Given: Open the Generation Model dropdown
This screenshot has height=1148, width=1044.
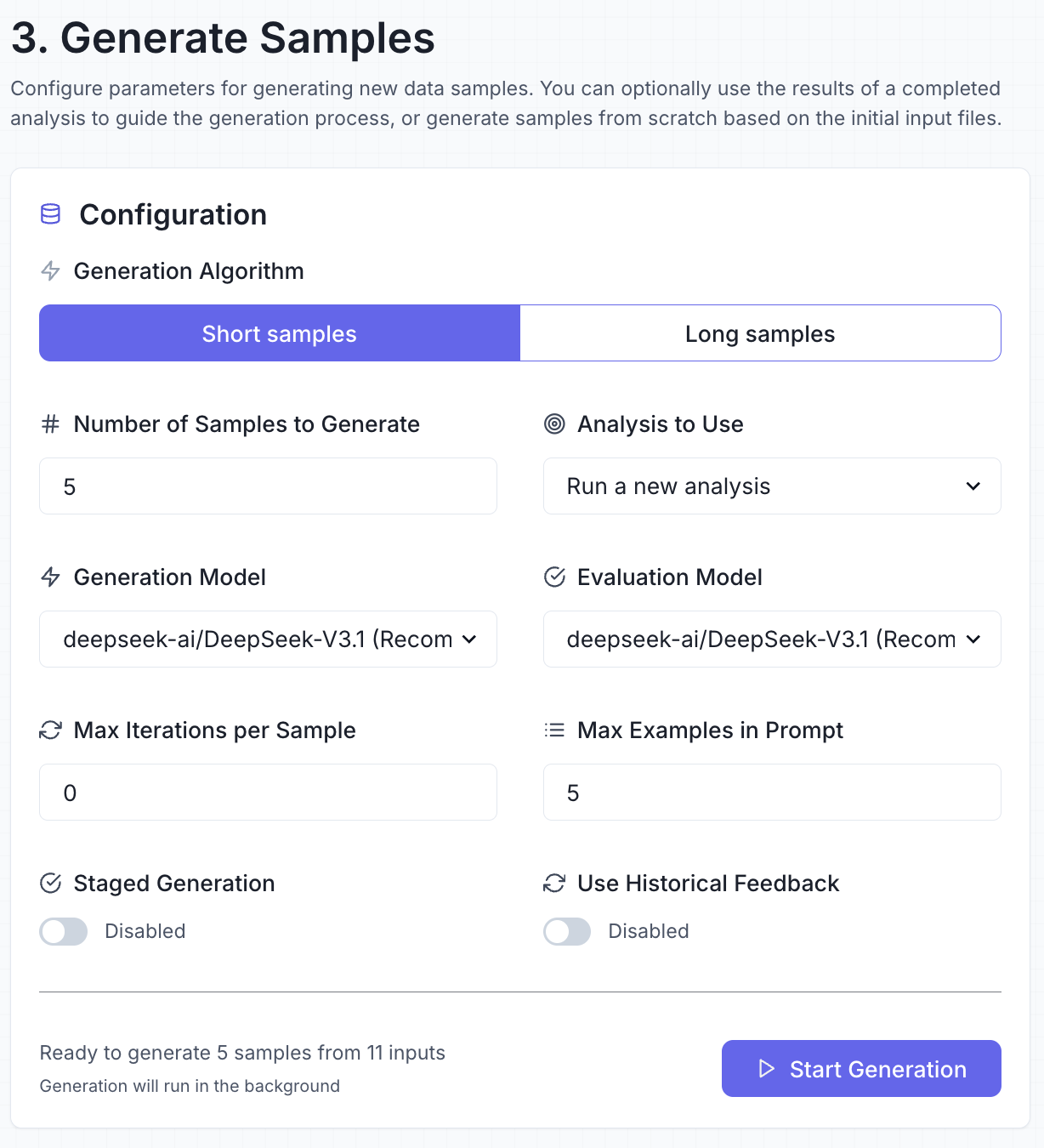Looking at the screenshot, I should (x=268, y=639).
